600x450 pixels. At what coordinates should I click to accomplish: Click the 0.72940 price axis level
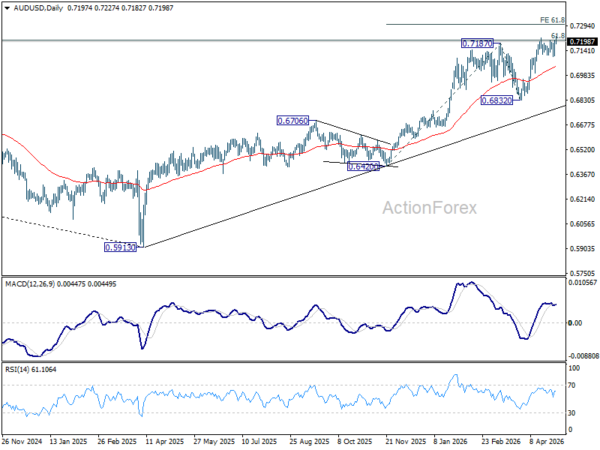click(x=582, y=26)
